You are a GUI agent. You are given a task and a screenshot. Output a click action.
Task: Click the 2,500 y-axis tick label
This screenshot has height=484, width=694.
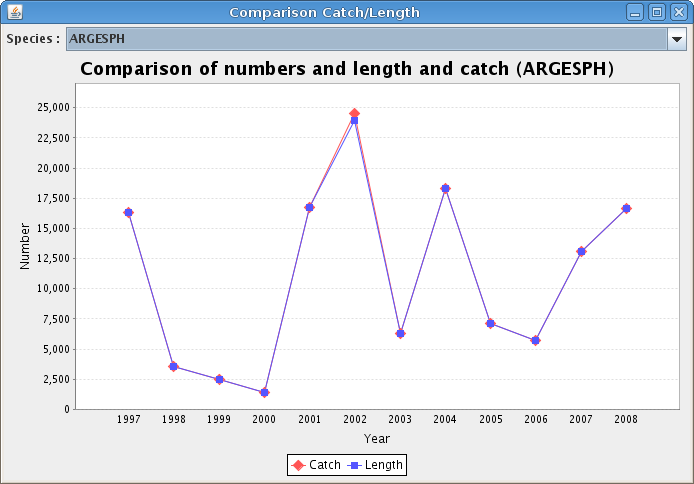point(57,379)
